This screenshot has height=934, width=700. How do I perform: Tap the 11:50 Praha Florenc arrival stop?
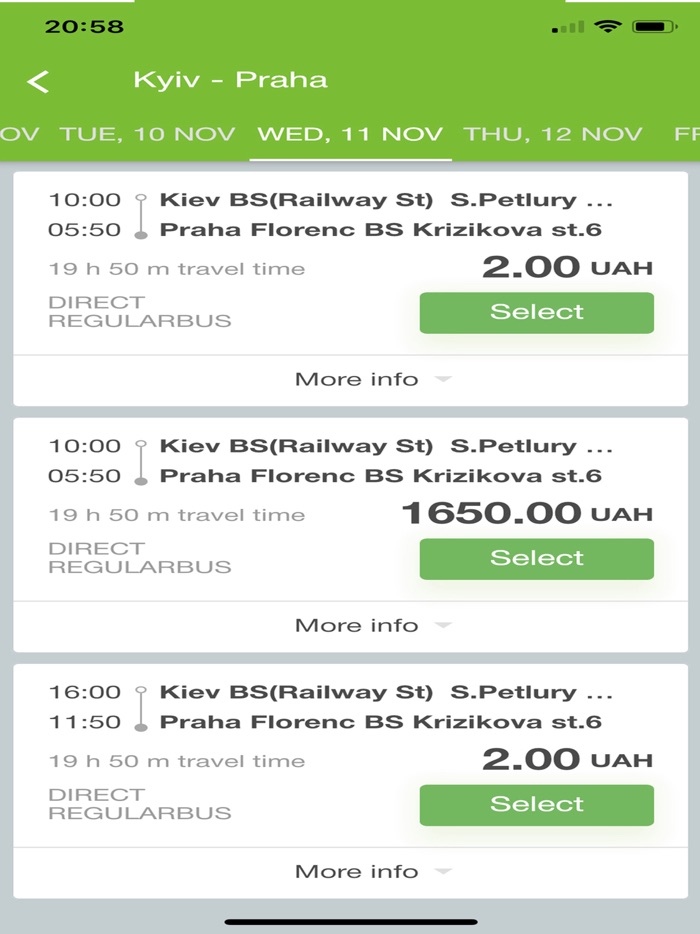coord(380,722)
